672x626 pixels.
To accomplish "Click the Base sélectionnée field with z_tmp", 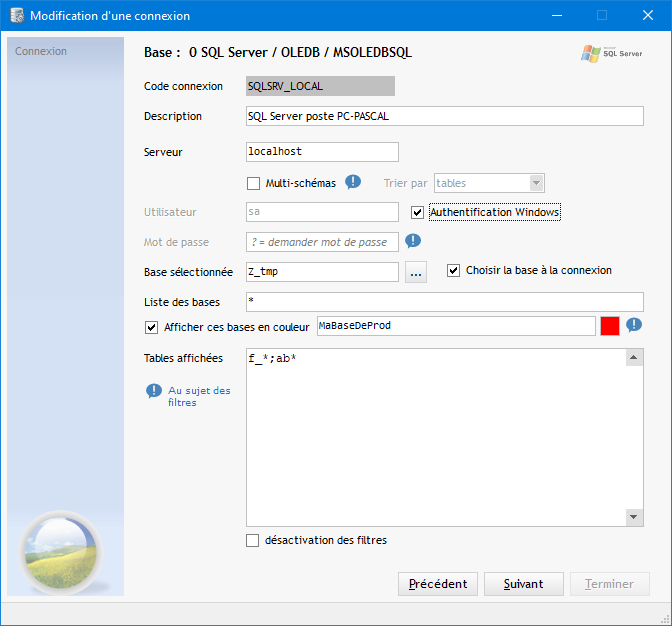I will coord(322,272).
